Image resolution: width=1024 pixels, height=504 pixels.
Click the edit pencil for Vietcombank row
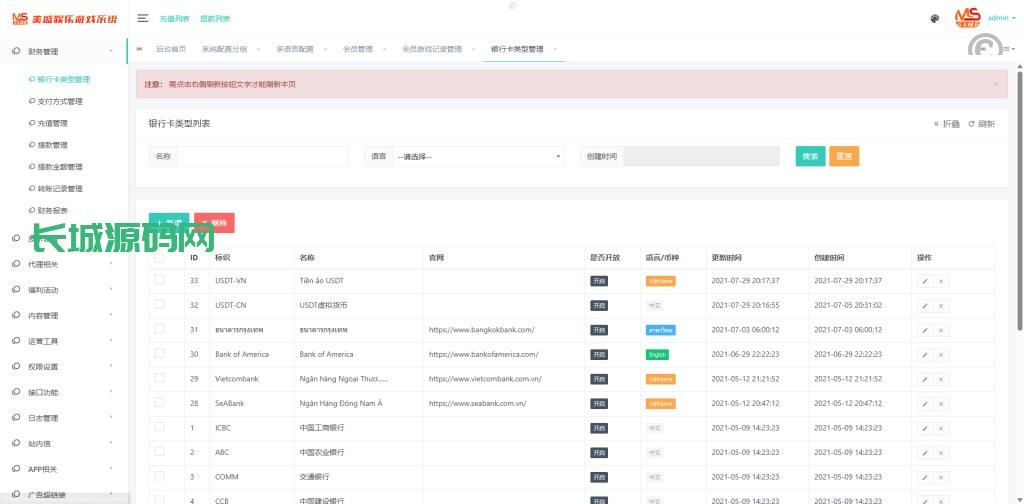pyautogui.click(x=925, y=379)
